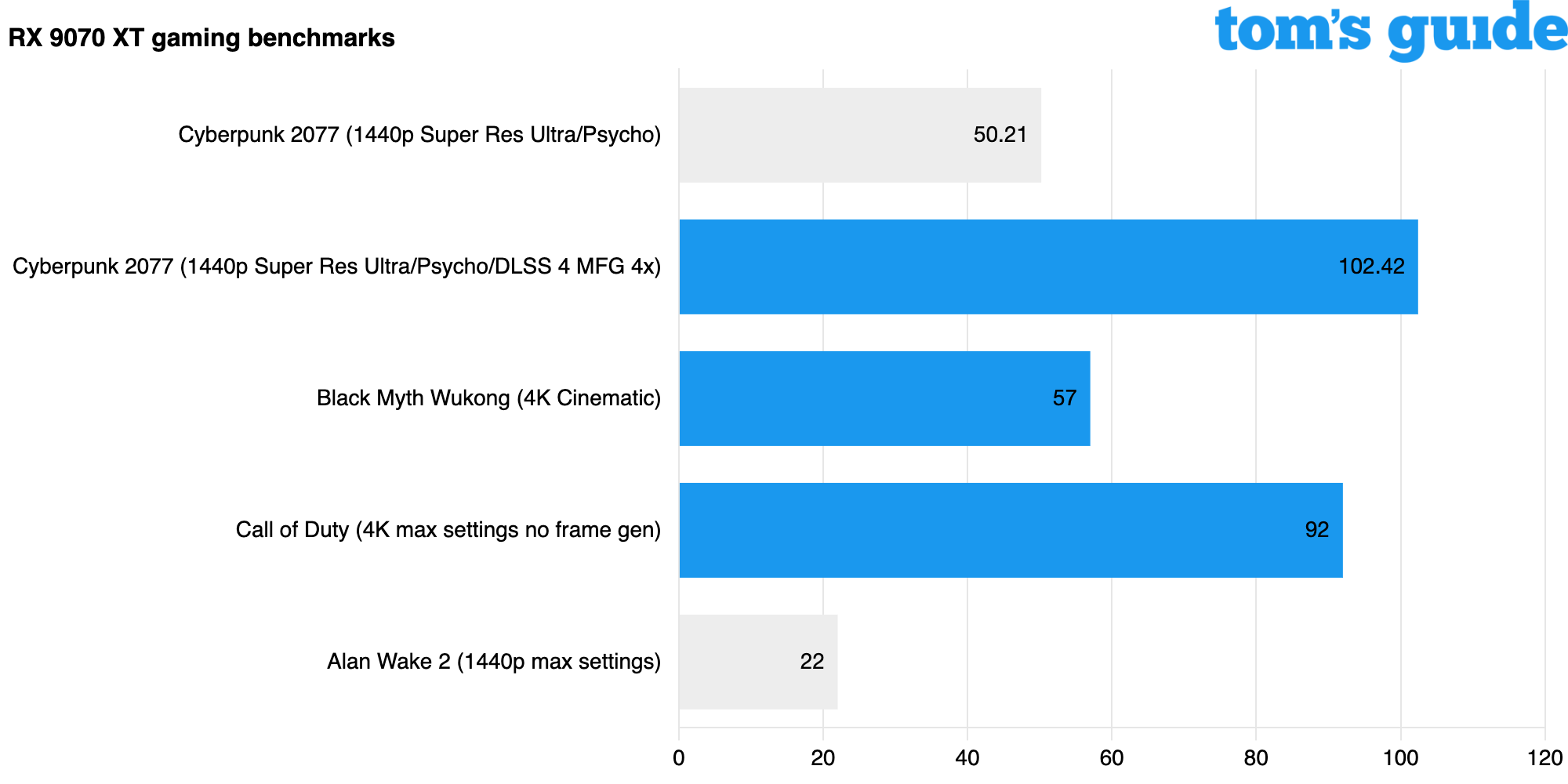The image size is (1568, 784).
Task: Click the 40 axis tick label
Action: pyautogui.click(x=967, y=758)
